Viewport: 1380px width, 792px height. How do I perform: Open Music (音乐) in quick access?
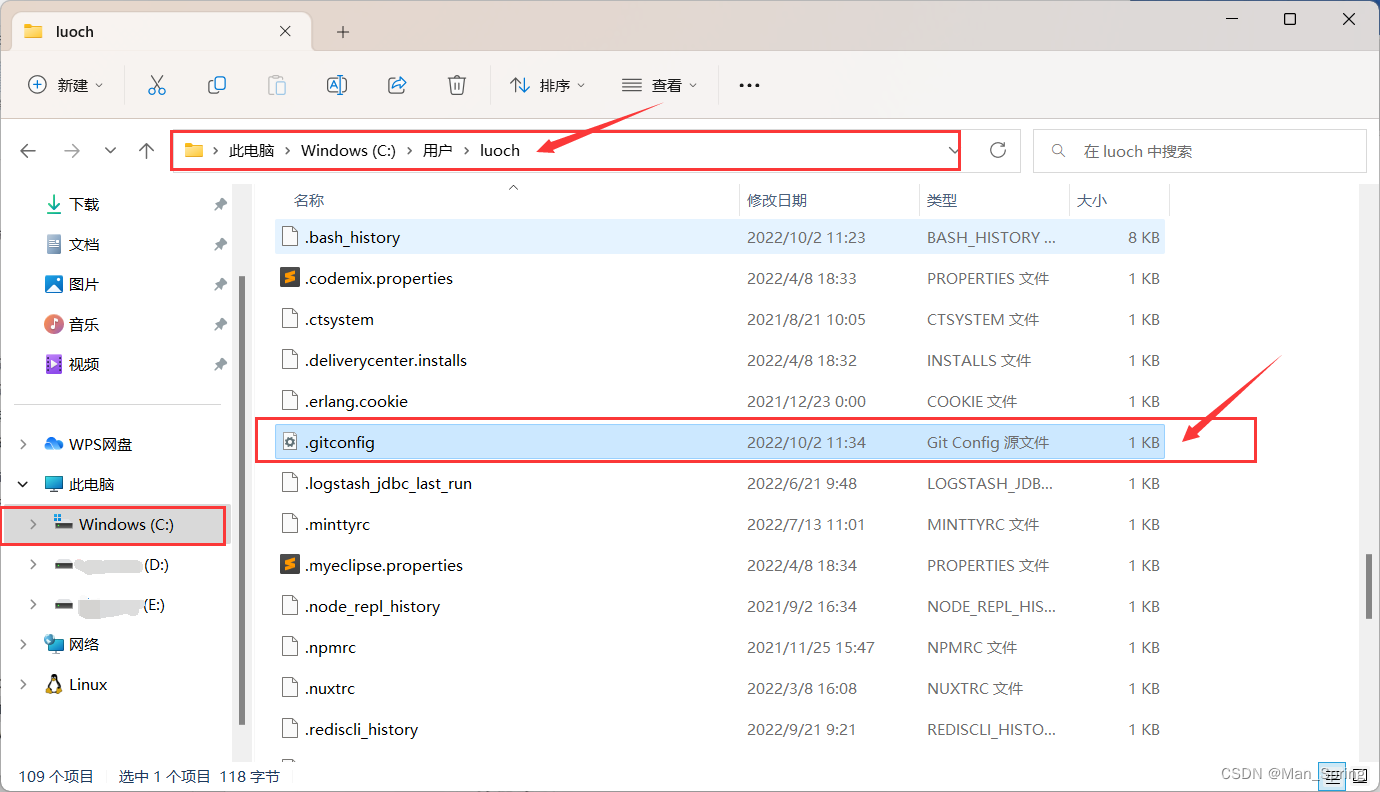coord(84,324)
